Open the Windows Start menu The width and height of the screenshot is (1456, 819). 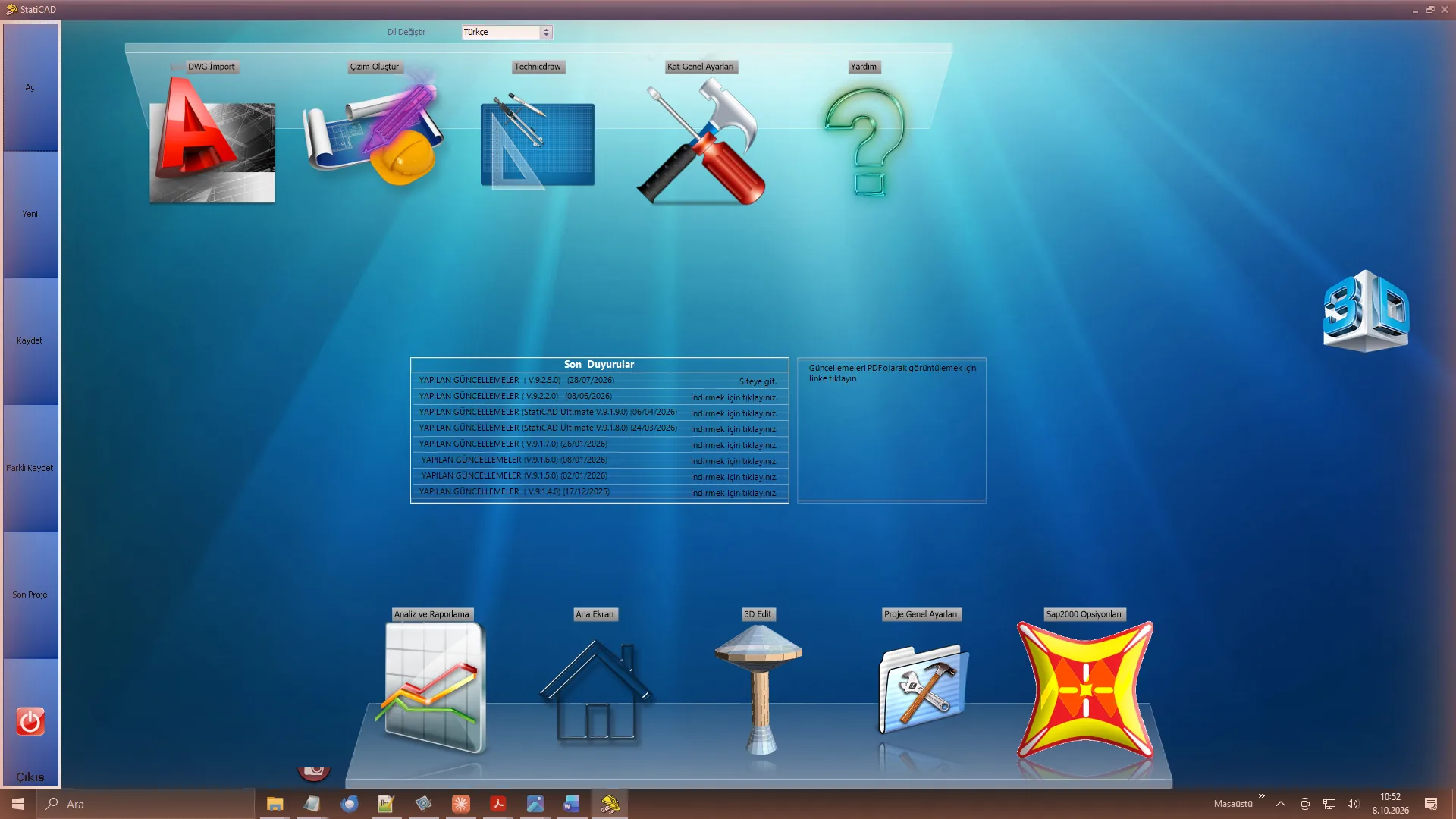coord(18,804)
